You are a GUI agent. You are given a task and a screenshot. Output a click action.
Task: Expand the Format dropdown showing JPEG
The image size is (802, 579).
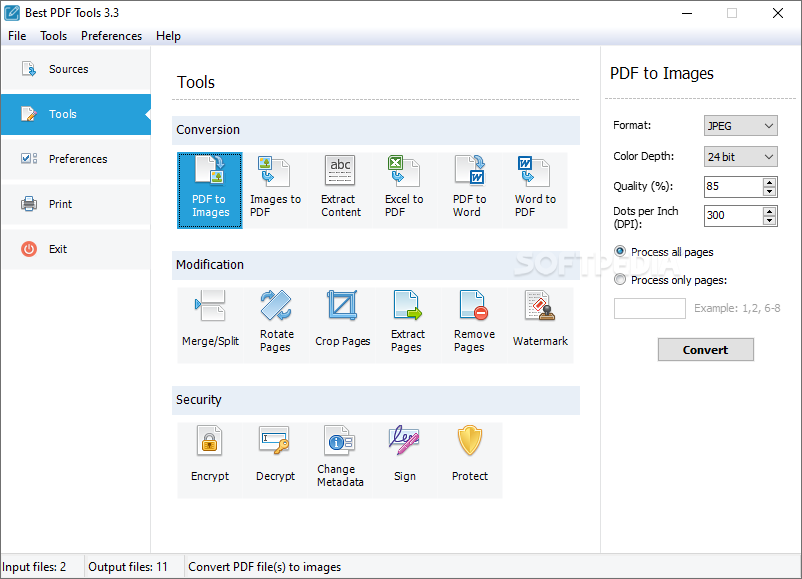point(741,126)
